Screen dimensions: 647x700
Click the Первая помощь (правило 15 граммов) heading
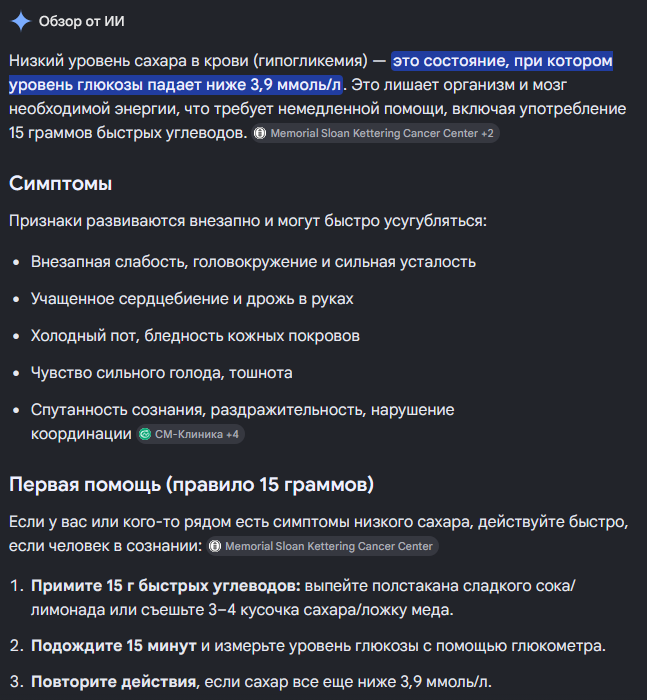tap(192, 484)
